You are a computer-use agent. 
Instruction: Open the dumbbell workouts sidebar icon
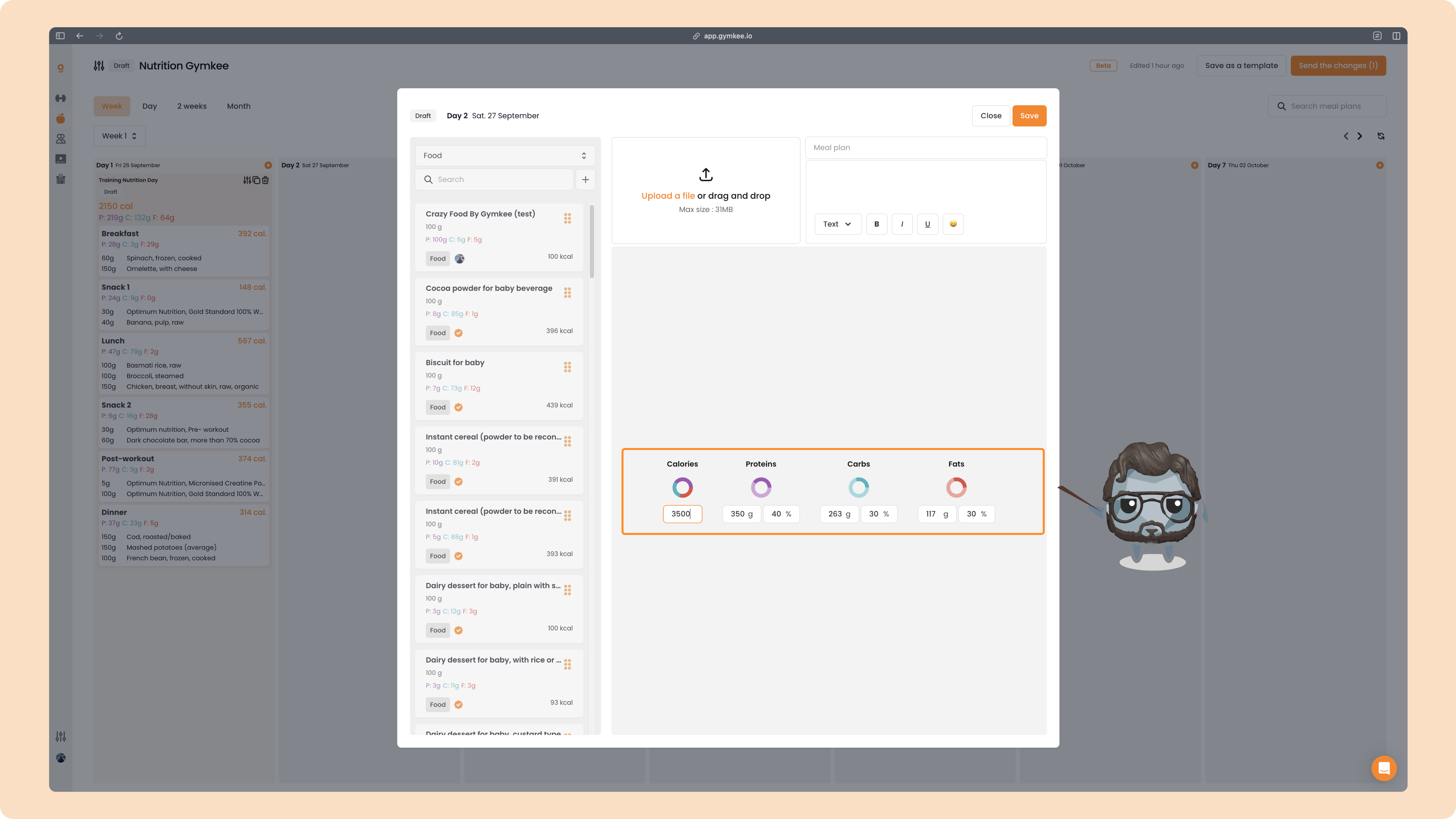(x=60, y=99)
